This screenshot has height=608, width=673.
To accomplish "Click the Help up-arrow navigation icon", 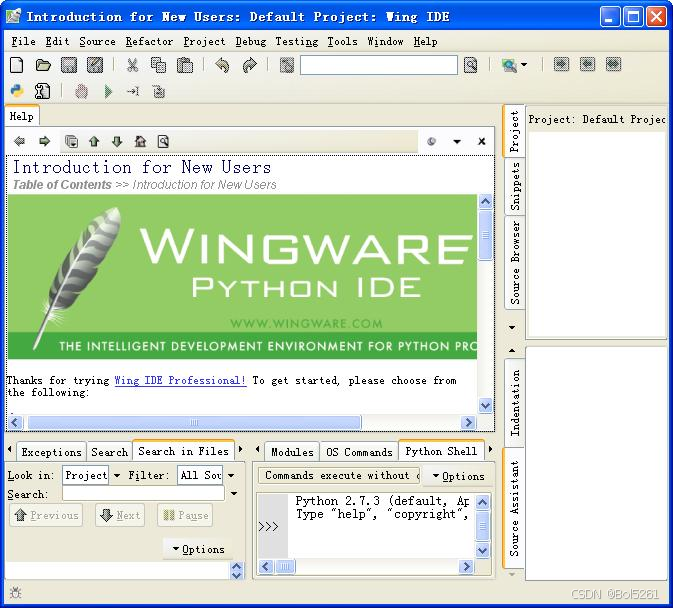I will coord(94,141).
